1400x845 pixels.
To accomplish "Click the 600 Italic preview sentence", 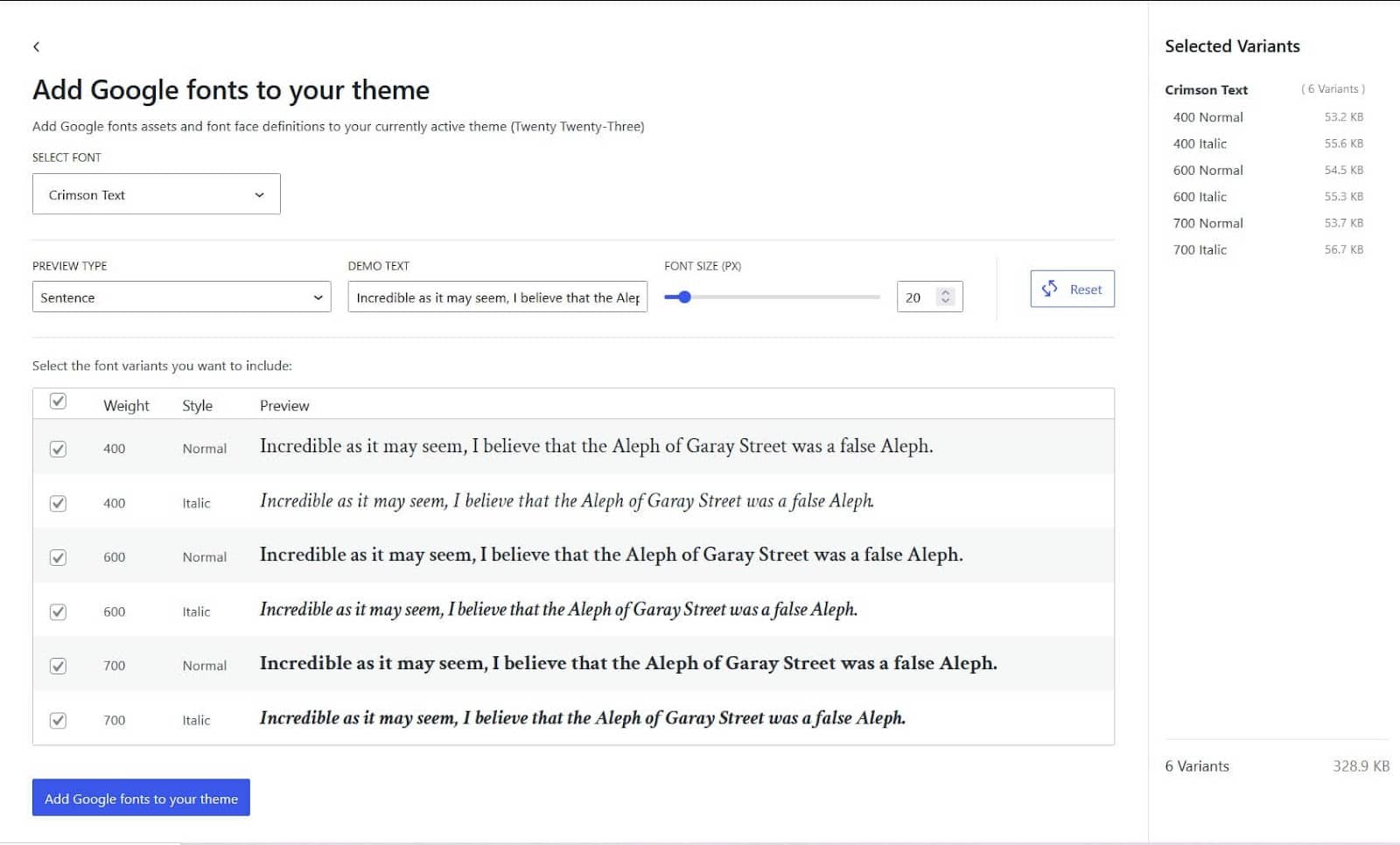I will (558, 609).
